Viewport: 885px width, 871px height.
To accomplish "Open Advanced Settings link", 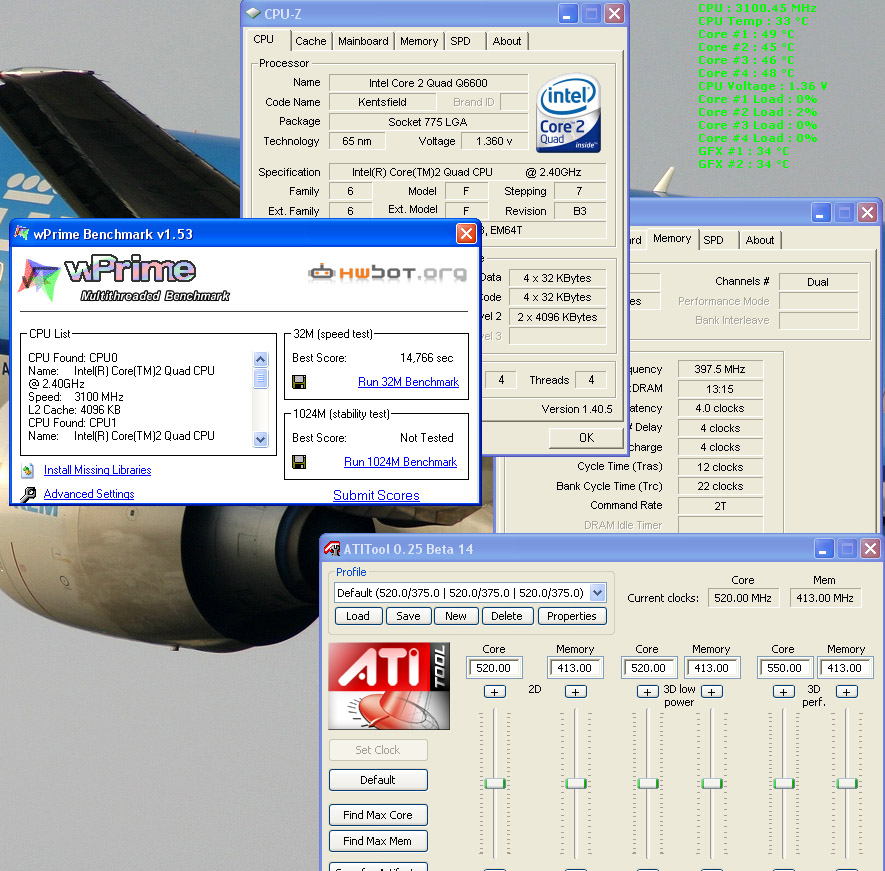I will [x=89, y=494].
